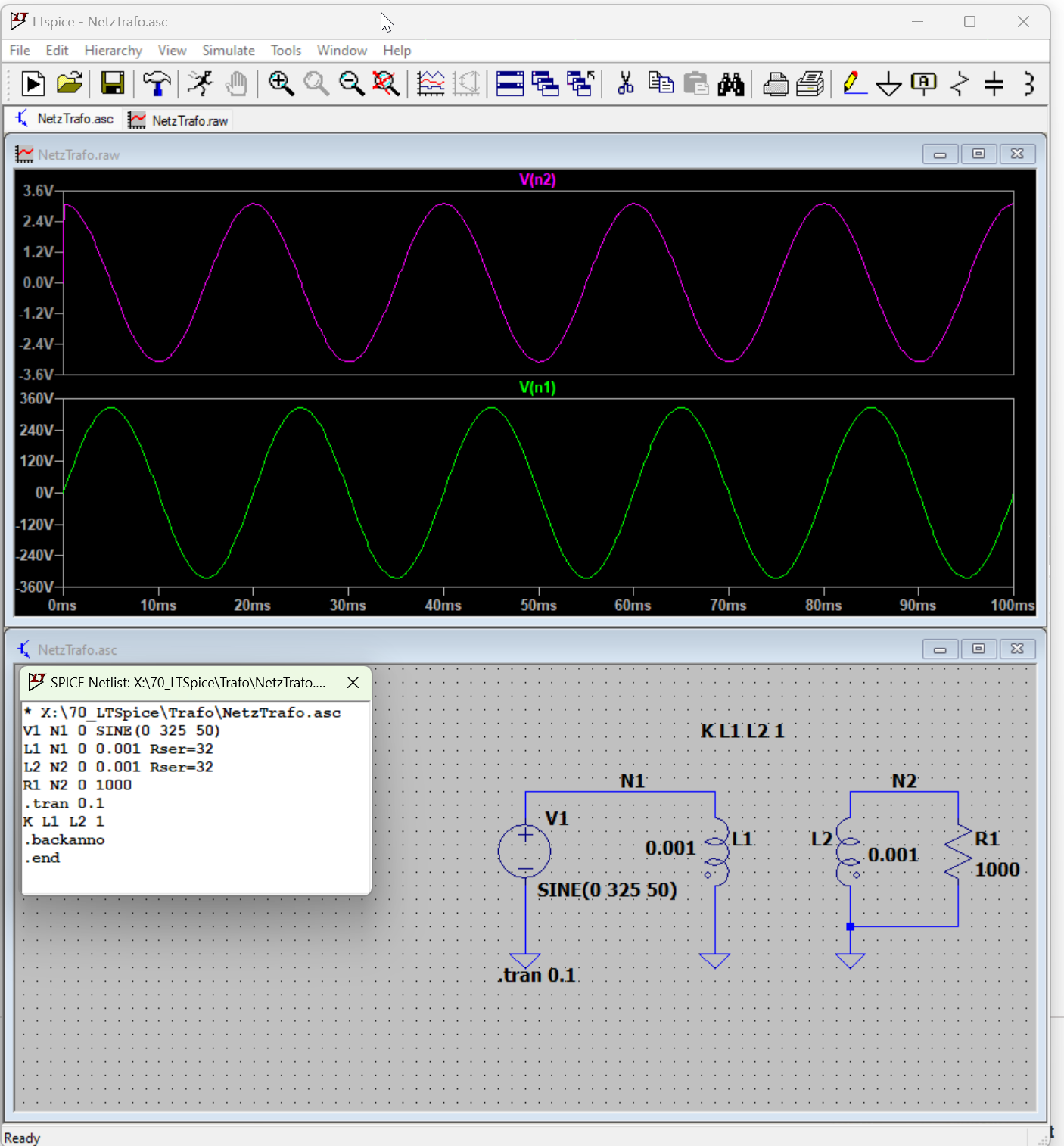
Task: Open the Control Panel hammer icon
Action: 157,83
